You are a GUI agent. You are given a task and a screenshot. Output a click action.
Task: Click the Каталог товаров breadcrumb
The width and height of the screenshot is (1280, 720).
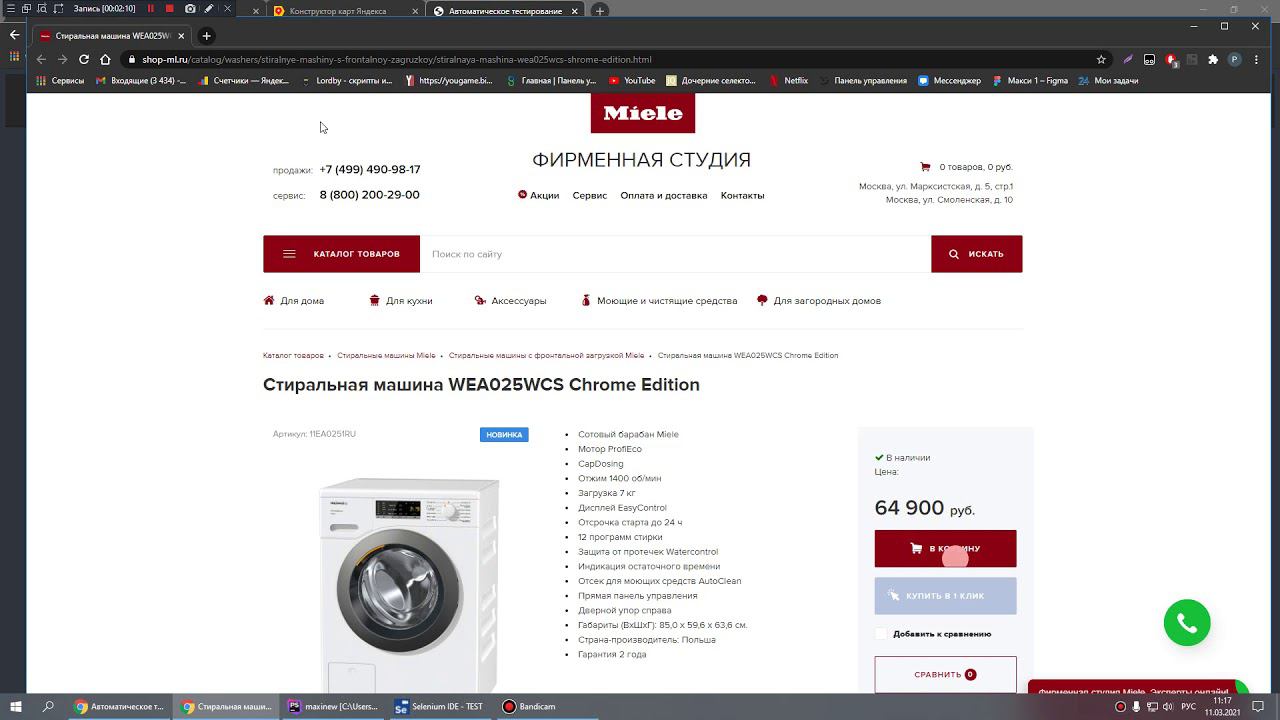pyautogui.click(x=293, y=356)
